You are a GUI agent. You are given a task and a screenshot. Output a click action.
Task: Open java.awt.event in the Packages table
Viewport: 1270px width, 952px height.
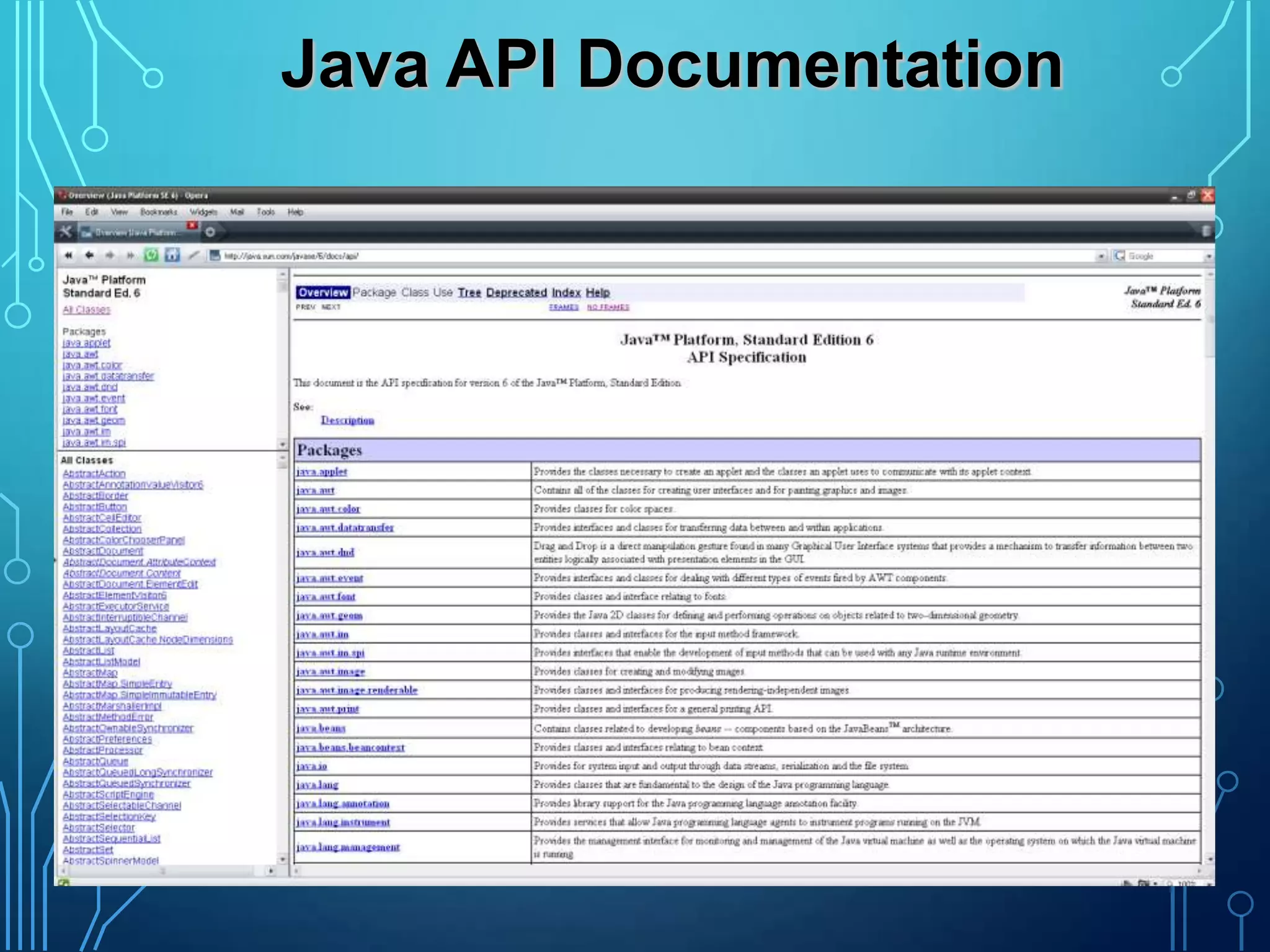click(x=330, y=578)
